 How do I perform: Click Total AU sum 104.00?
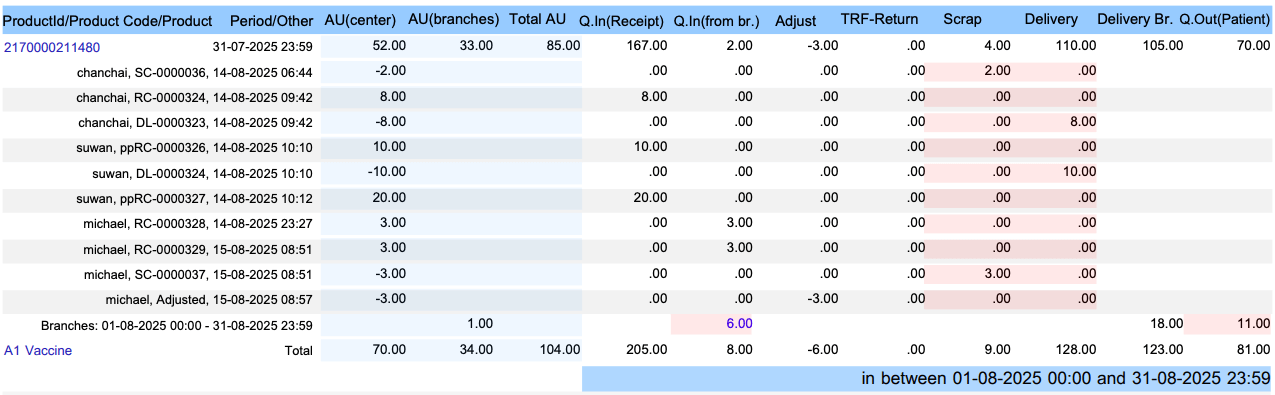559,350
